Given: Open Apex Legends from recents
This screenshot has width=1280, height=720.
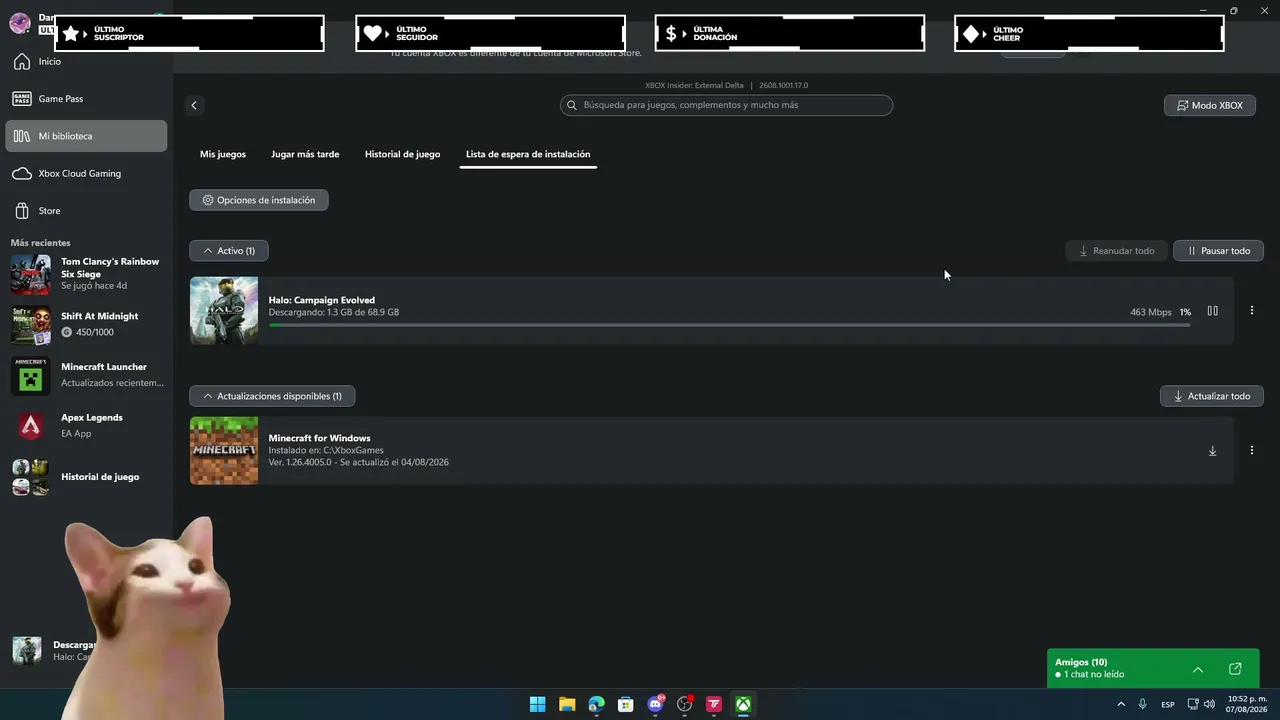Looking at the screenshot, I should point(86,426).
